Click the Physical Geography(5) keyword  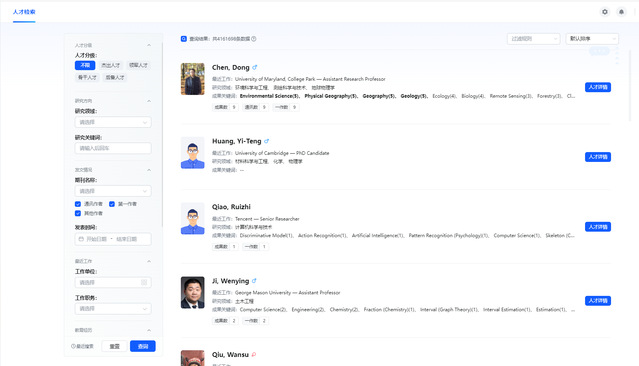coord(331,96)
